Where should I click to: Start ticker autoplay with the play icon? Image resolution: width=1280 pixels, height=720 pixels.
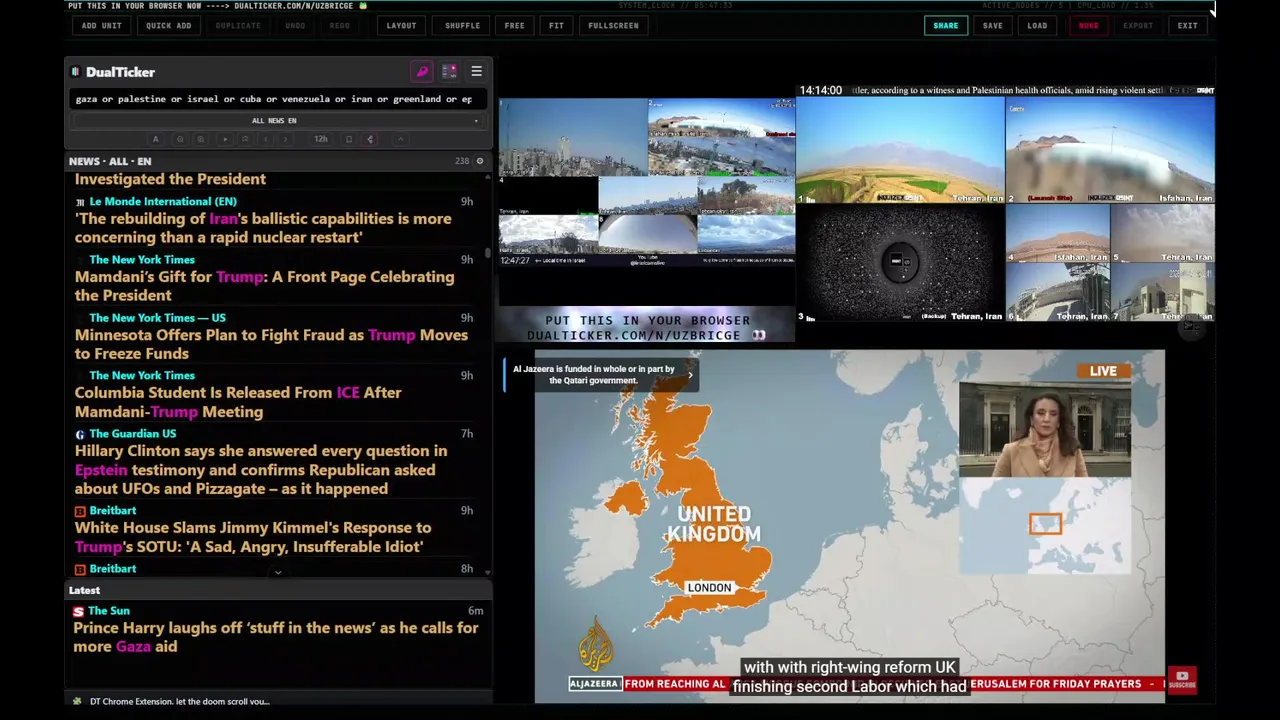(225, 139)
